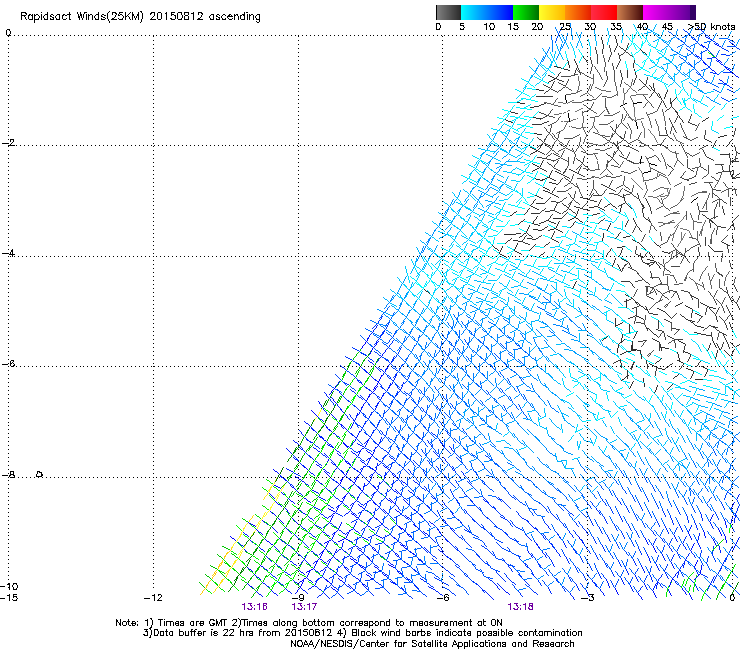Viewport: 740px width, 650px height.
Task: Click the swath time label '13:17'
Action: click(304, 607)
